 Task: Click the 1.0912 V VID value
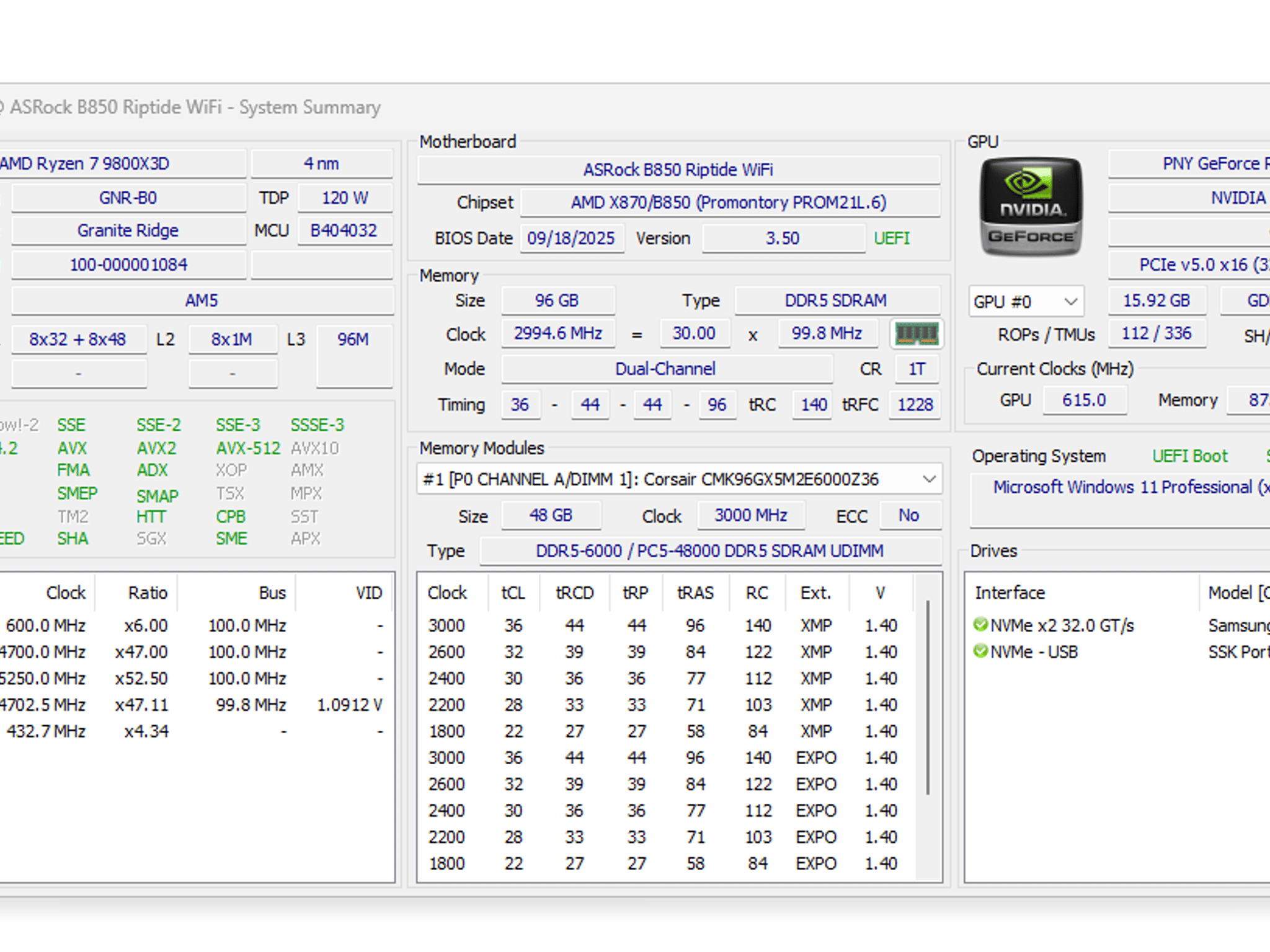click(350, 705)
